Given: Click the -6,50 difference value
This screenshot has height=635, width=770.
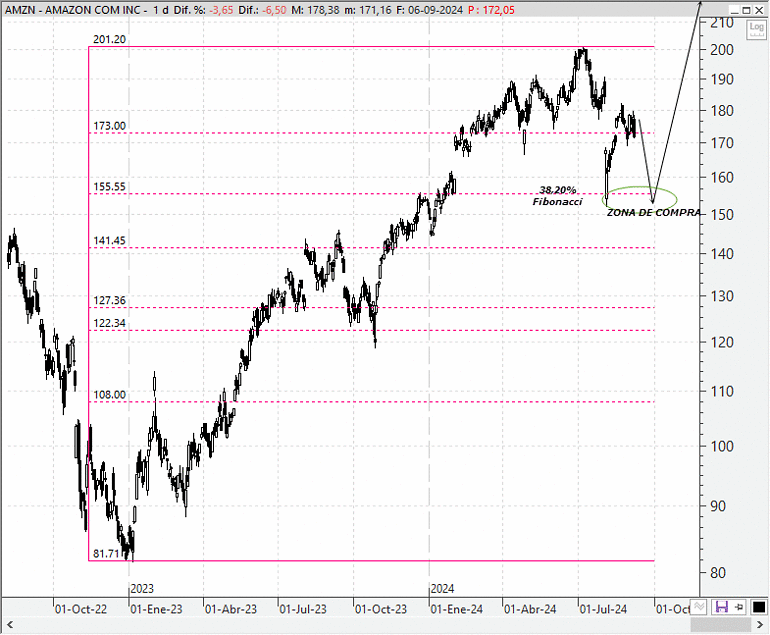Looking at the screenshot, I should [275, 10].
